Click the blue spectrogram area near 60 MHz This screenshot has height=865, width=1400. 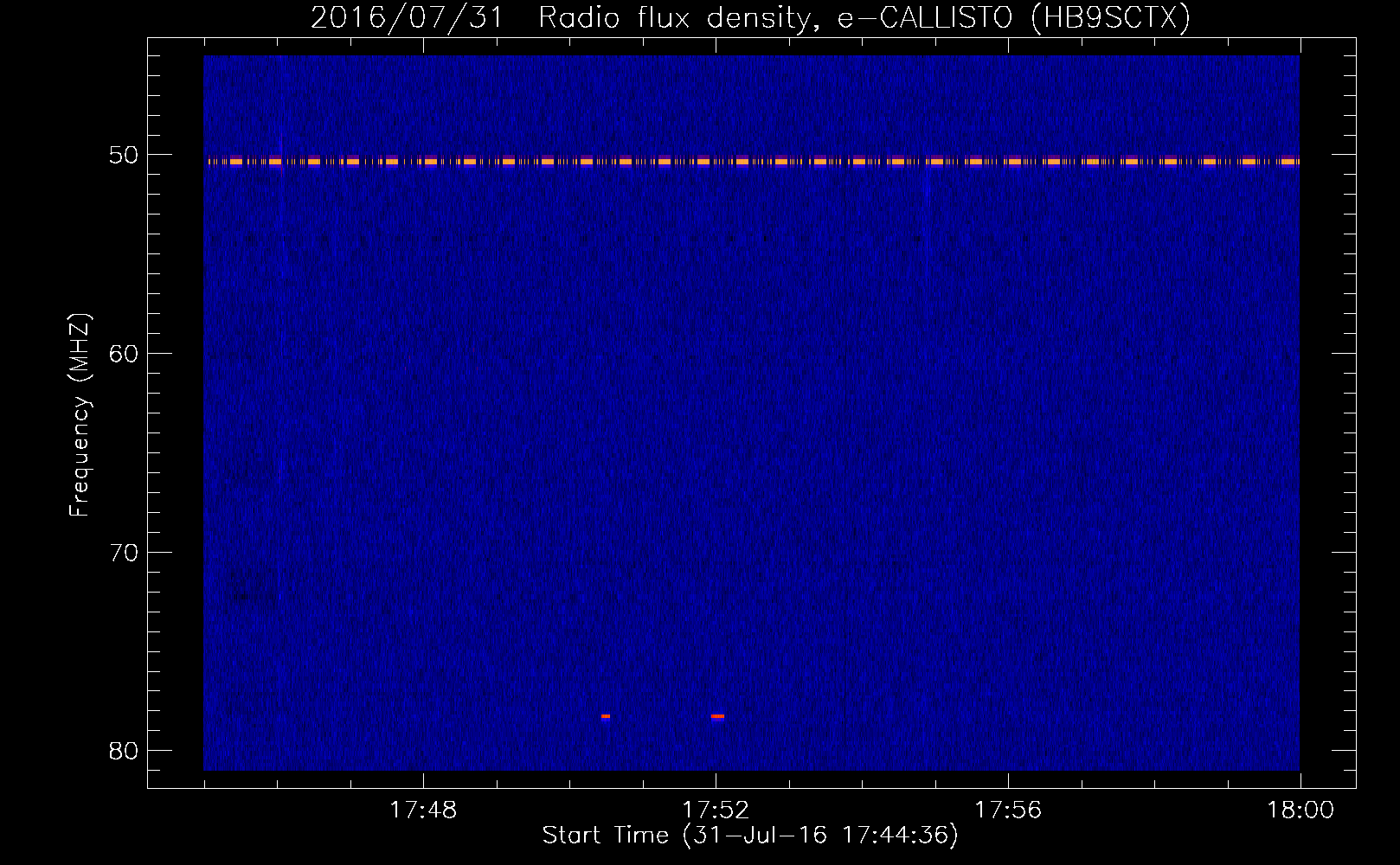[x=752, y=353]
